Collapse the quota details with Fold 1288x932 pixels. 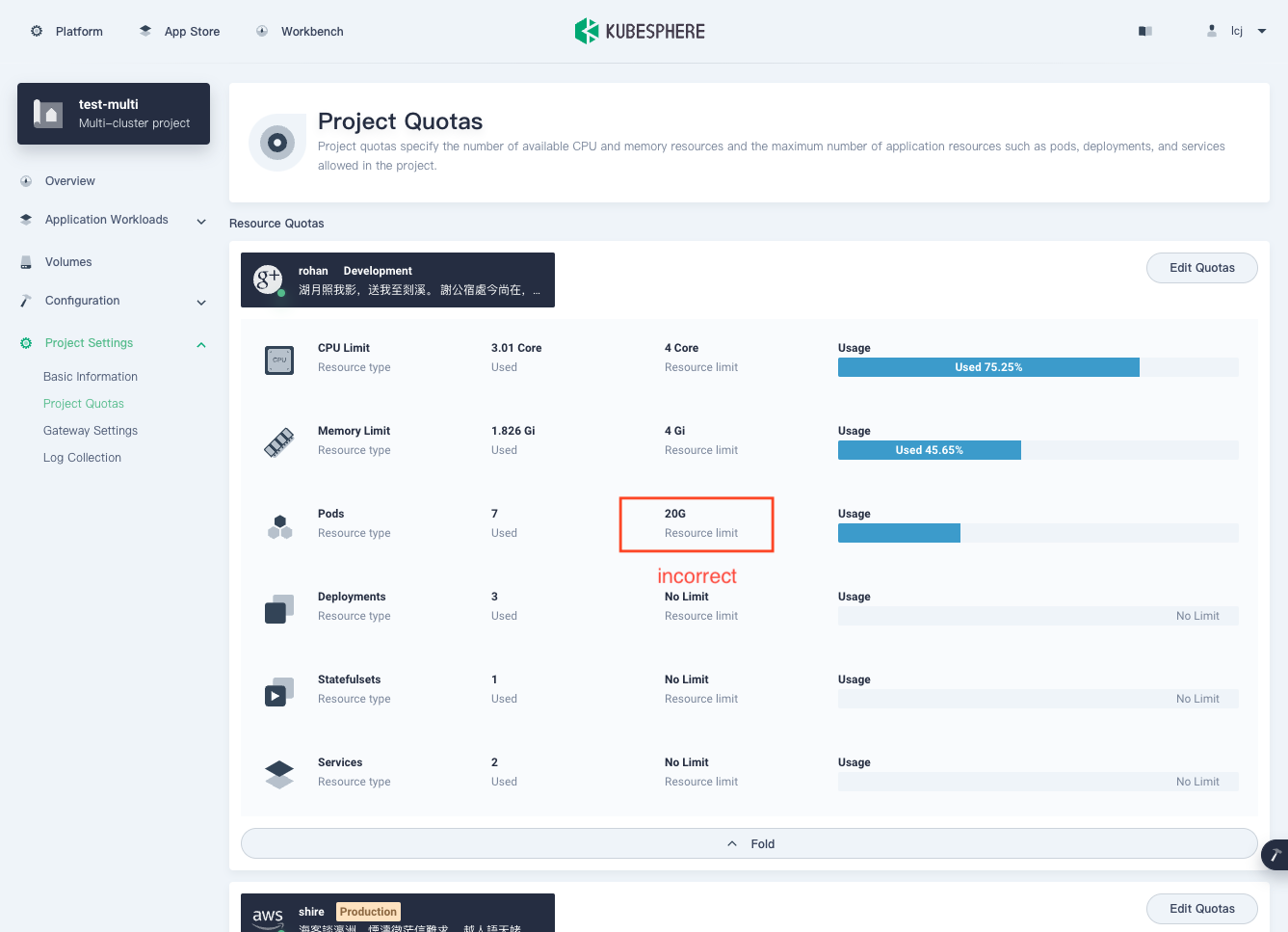(x=749, y=843)
